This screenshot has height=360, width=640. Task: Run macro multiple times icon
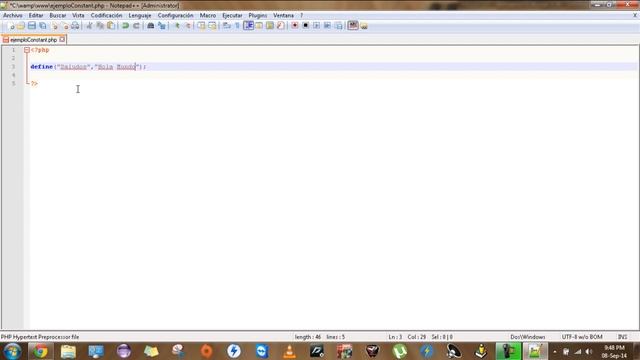(x=327, y=26)
